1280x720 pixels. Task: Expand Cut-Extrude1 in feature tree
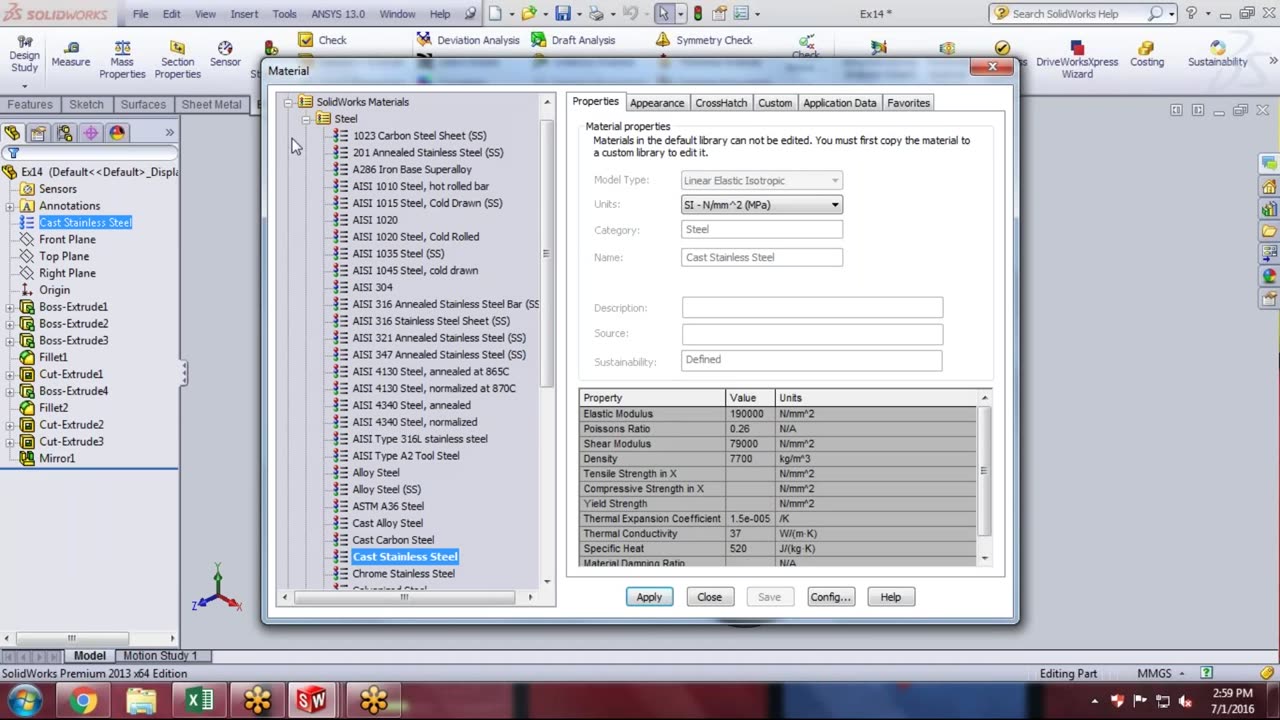10,374
